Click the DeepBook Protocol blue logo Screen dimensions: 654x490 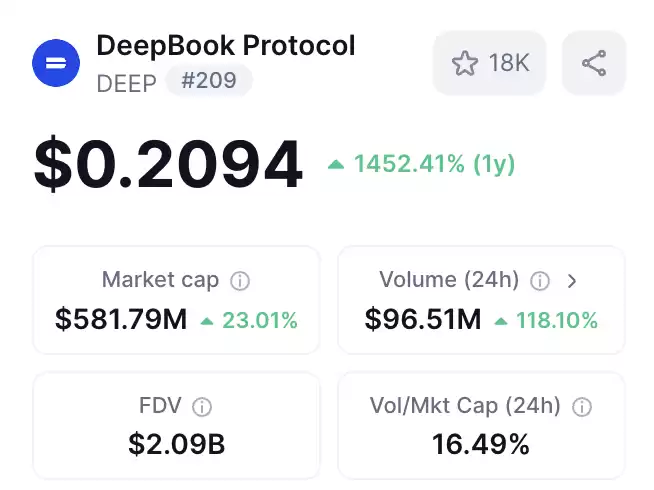[x=56, y=63]
